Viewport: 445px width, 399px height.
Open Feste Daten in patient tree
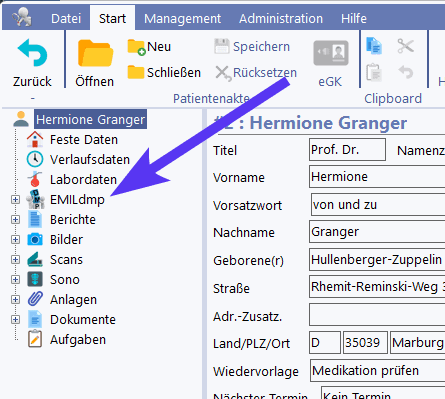click(x=84, y=140)
